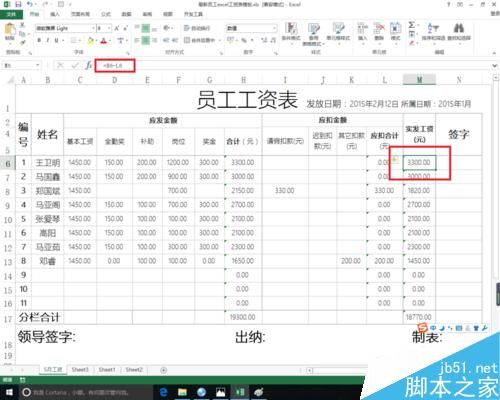
Task: Click the Undo arrow icon
Action: pos(30,4)
